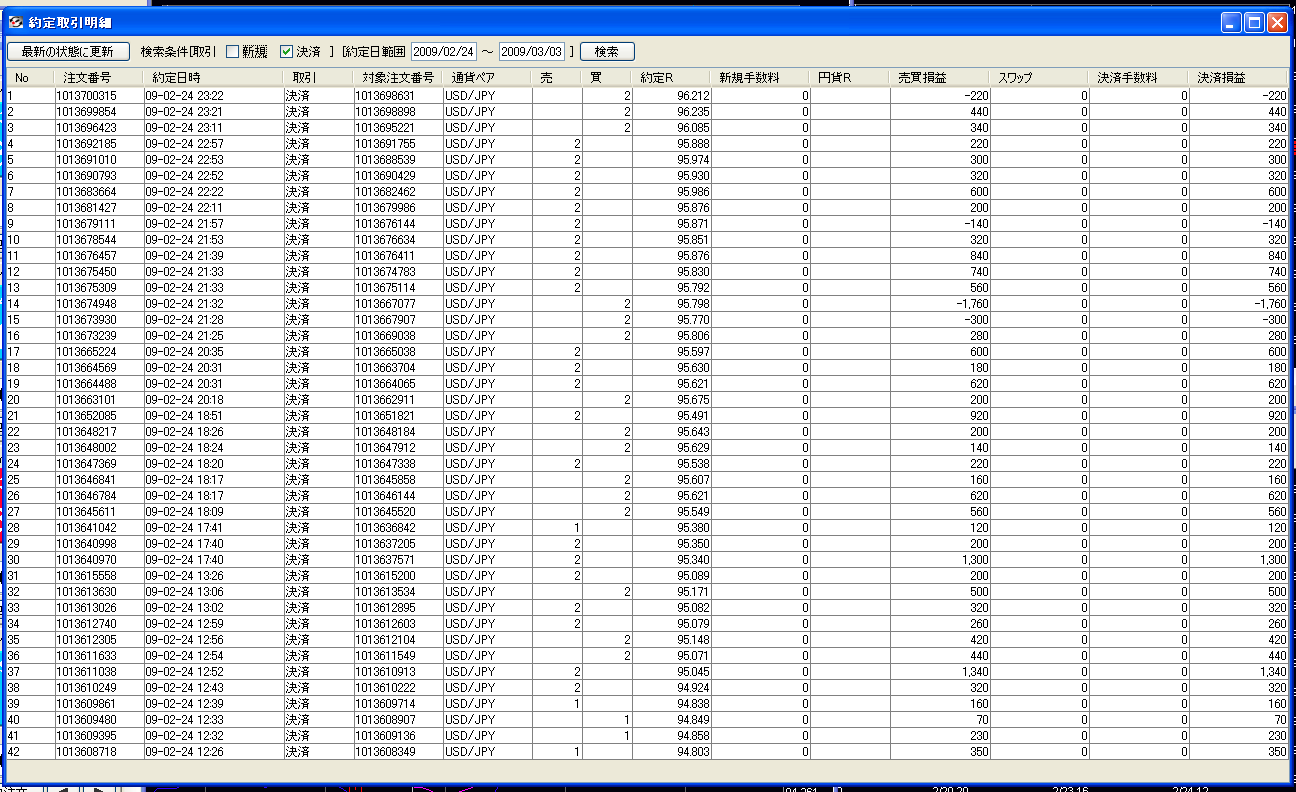Click the timestamp 09-02-24 12:39
The width and height of the screenshot is (1296, 792).
(x=184, y=704)
